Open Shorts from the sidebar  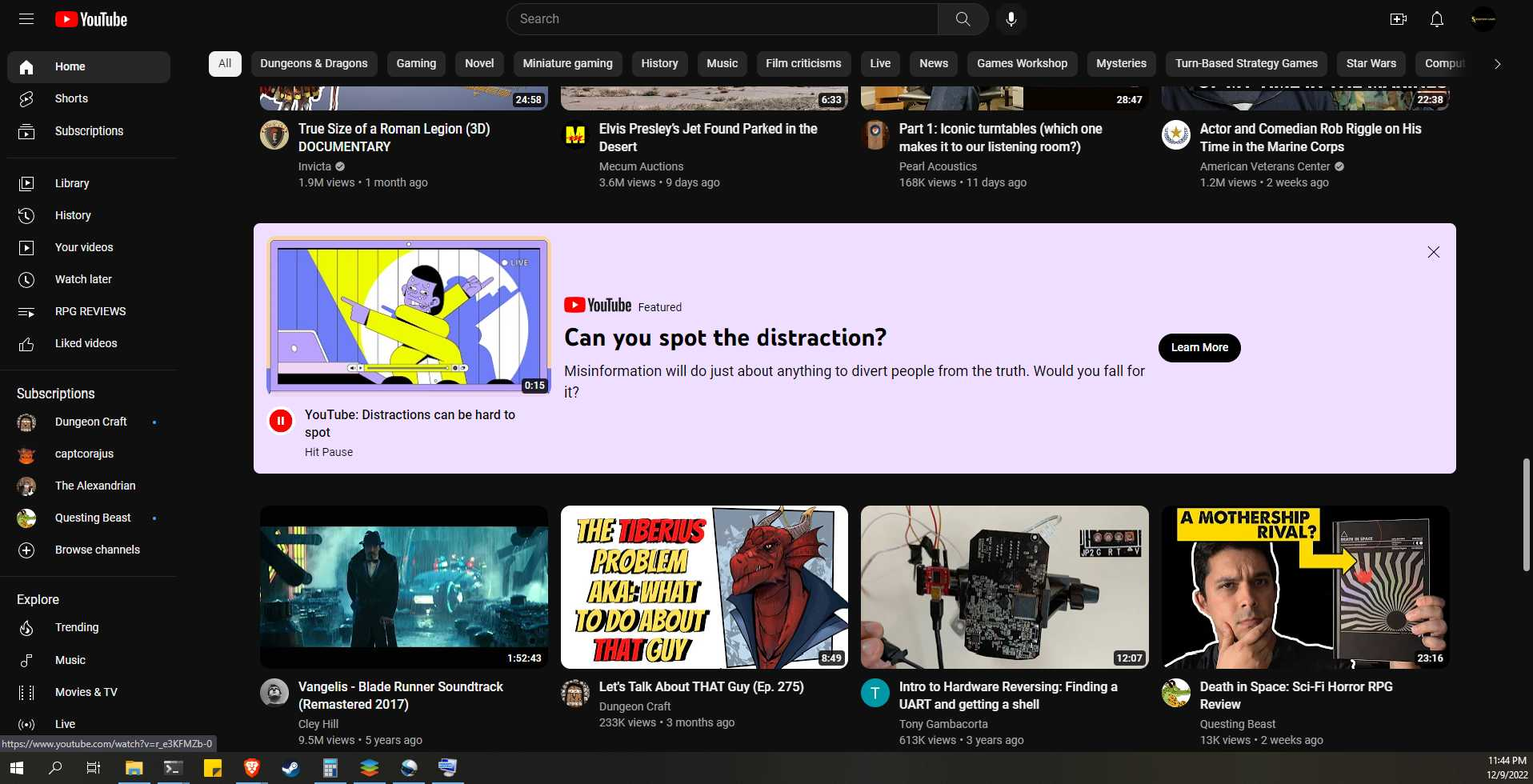point(89,98)
